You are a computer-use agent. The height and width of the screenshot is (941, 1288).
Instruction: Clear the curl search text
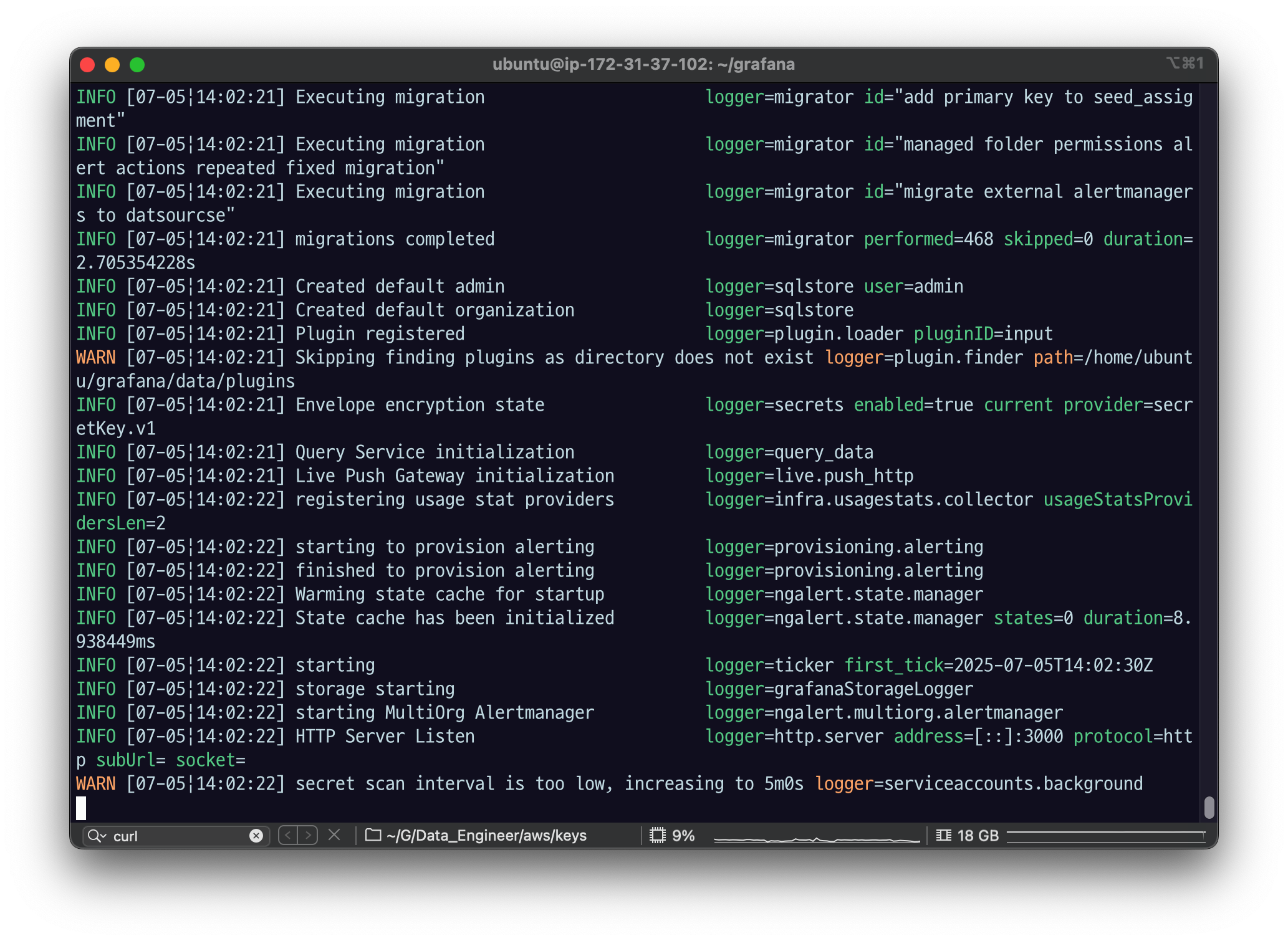(x=256, y=836)
